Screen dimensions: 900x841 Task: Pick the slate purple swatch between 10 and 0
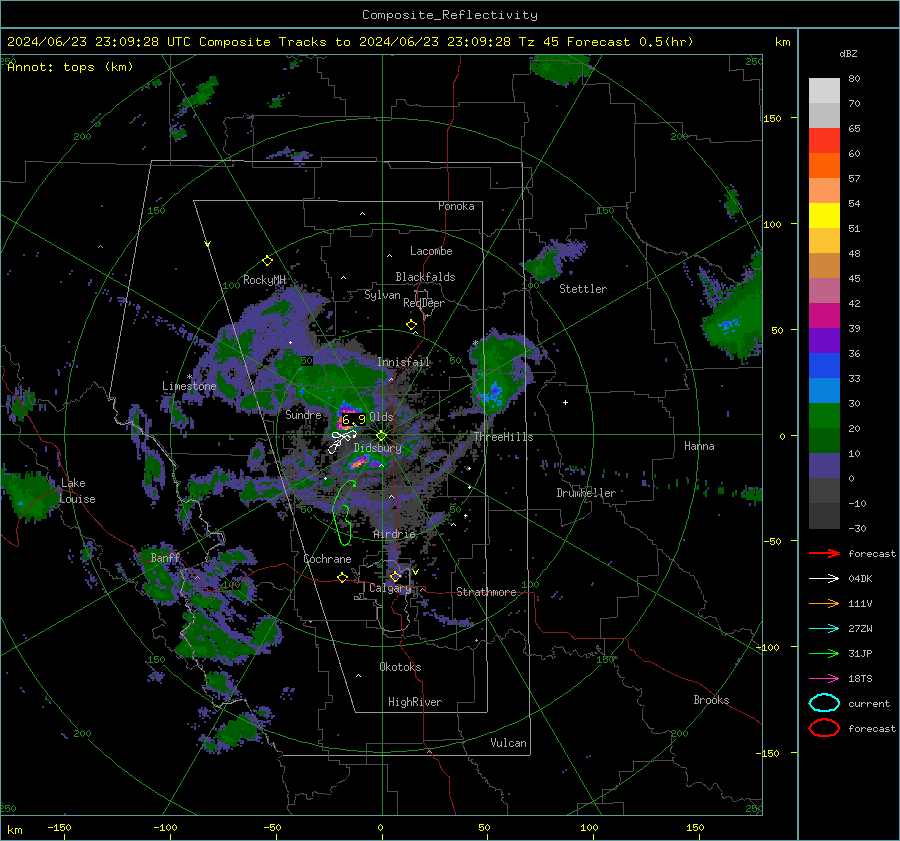pyautogui.click(x=824, y=466)
